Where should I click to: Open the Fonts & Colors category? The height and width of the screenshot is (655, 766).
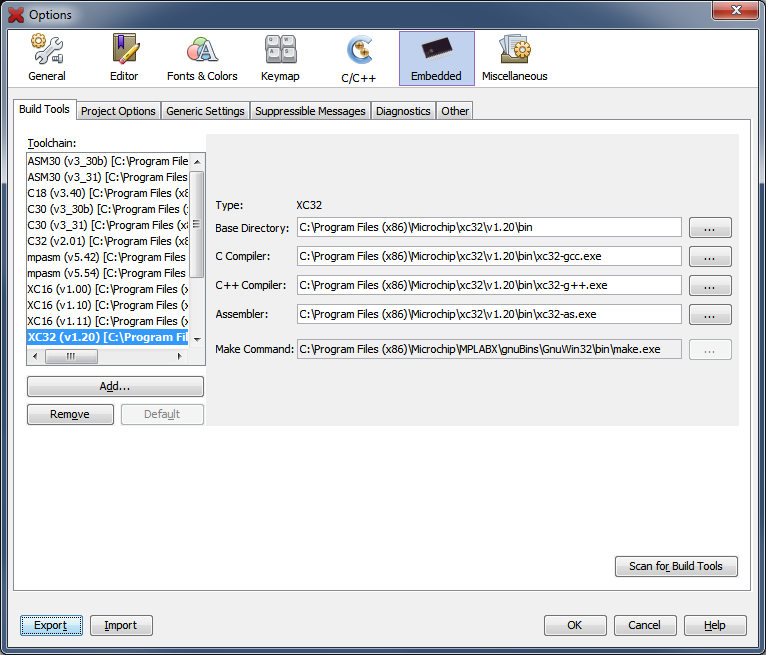tap(202, 58)
